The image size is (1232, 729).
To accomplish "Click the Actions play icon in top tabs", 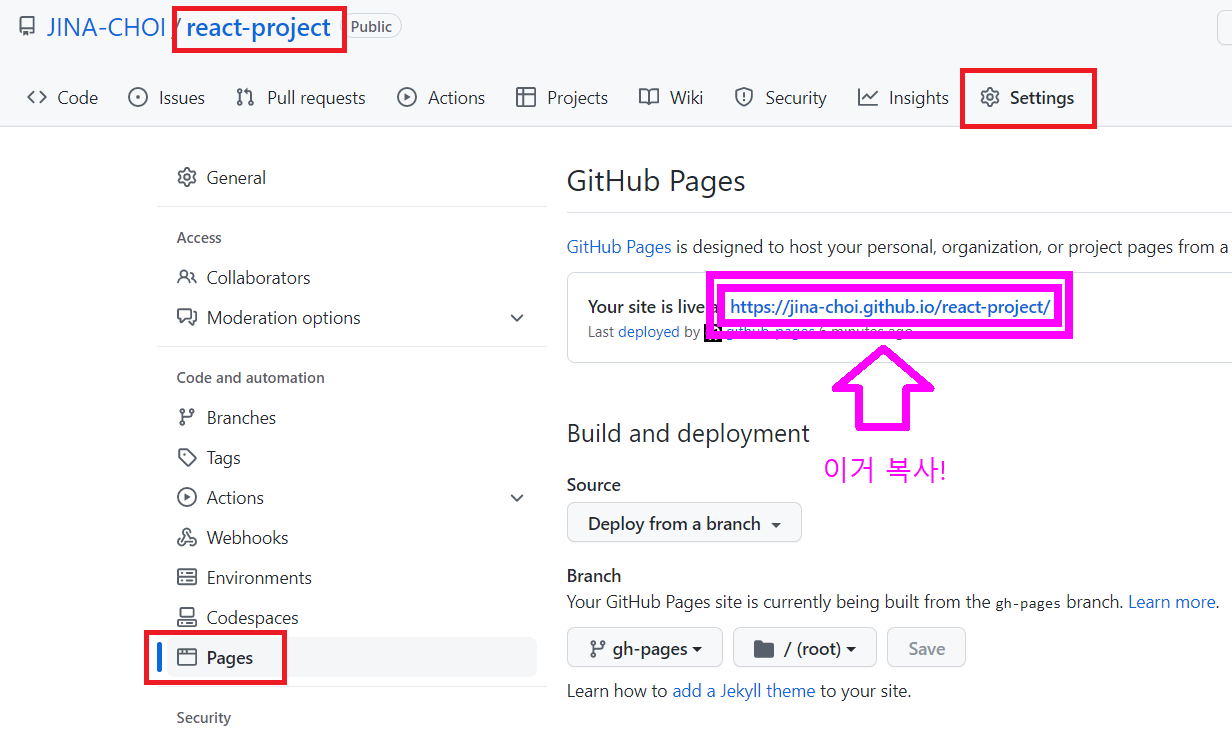I will [406, 97].
